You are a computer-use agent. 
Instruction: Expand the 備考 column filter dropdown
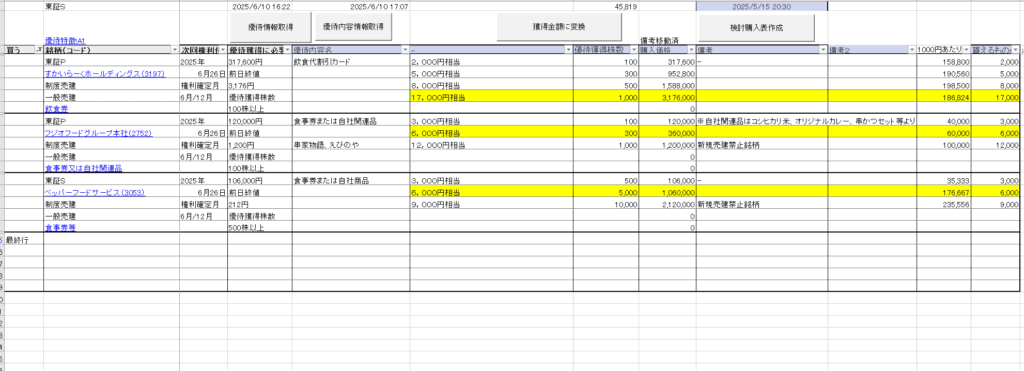(824, 50)
